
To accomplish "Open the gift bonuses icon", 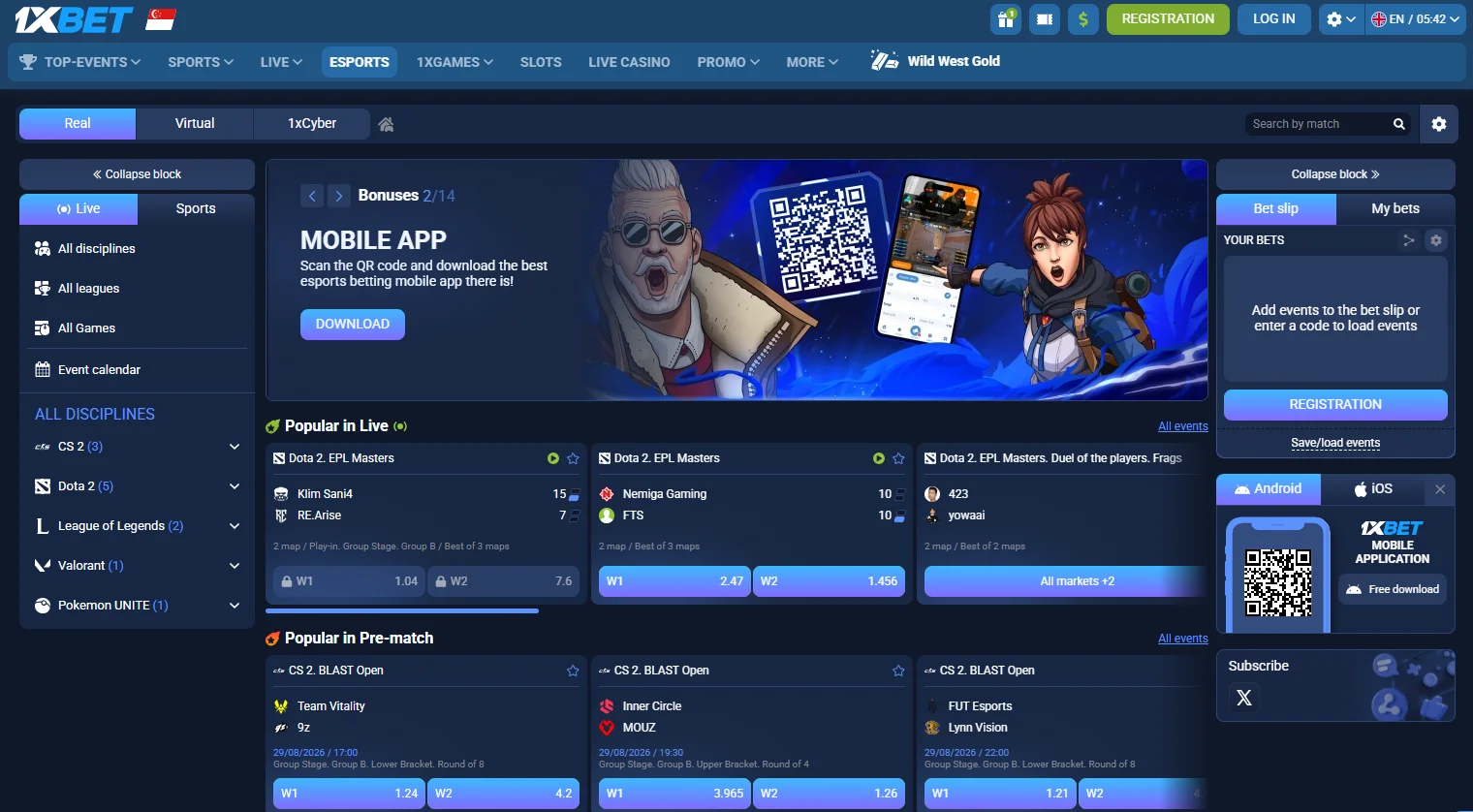I will click(x=1006, y=19).
